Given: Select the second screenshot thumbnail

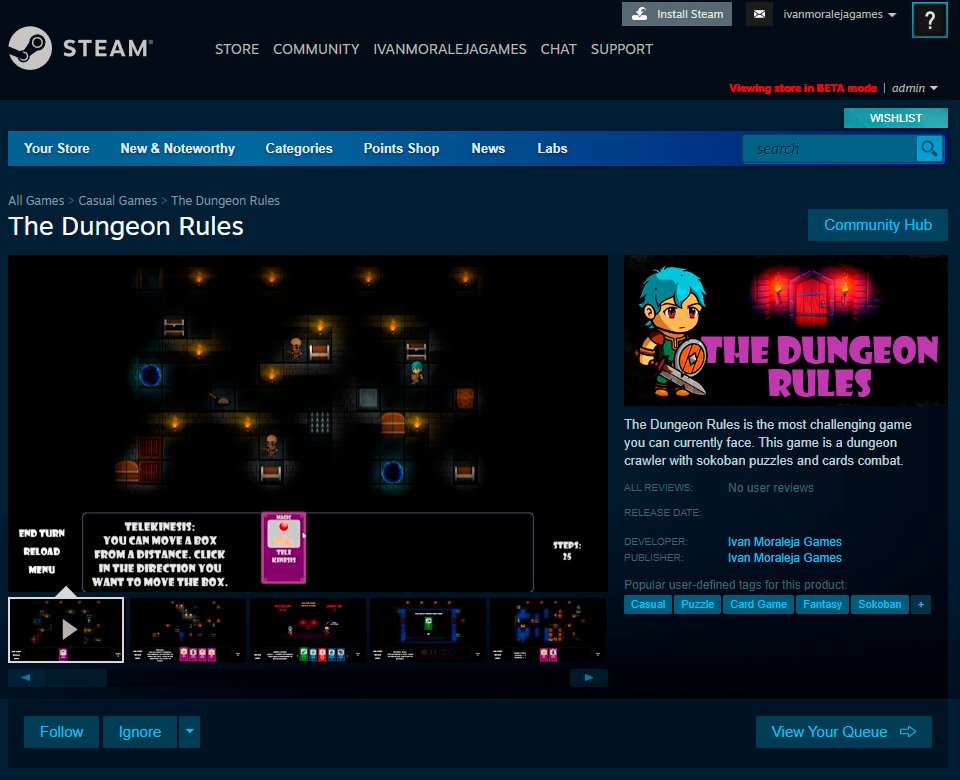Looking at the screenshot, I should pyautogui.click(x=187, y=630).
